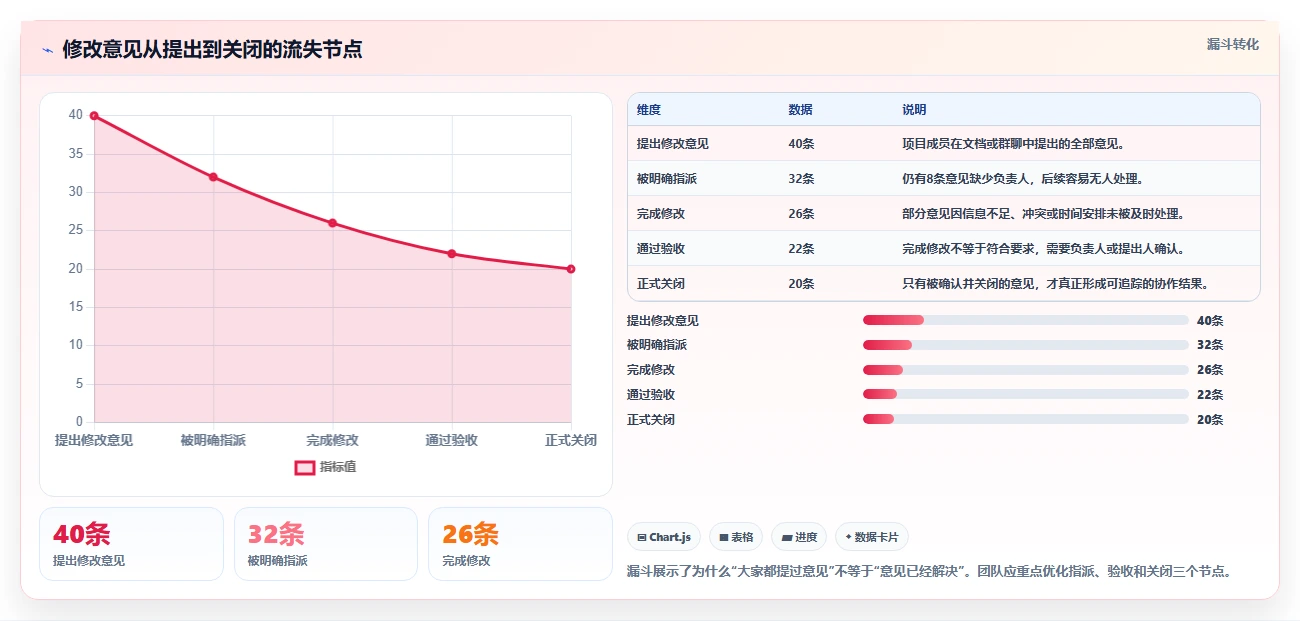Click the 20条 value beside progress bars

pyautogui.click(x=1210, y=420)
